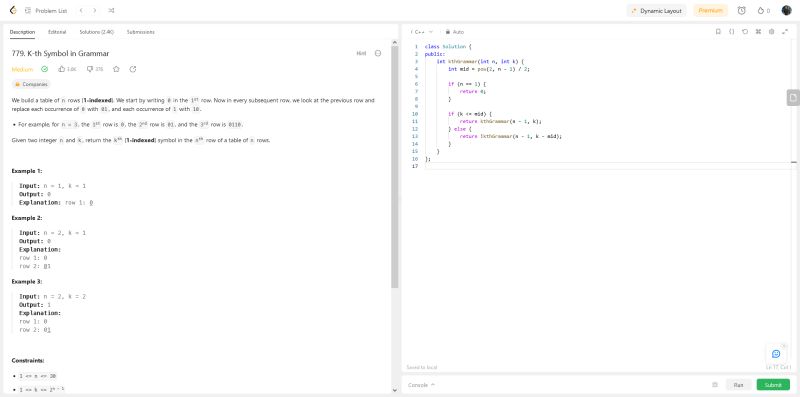Reset code with the undo icon
The image size is (800, 397).
[745, 32]
